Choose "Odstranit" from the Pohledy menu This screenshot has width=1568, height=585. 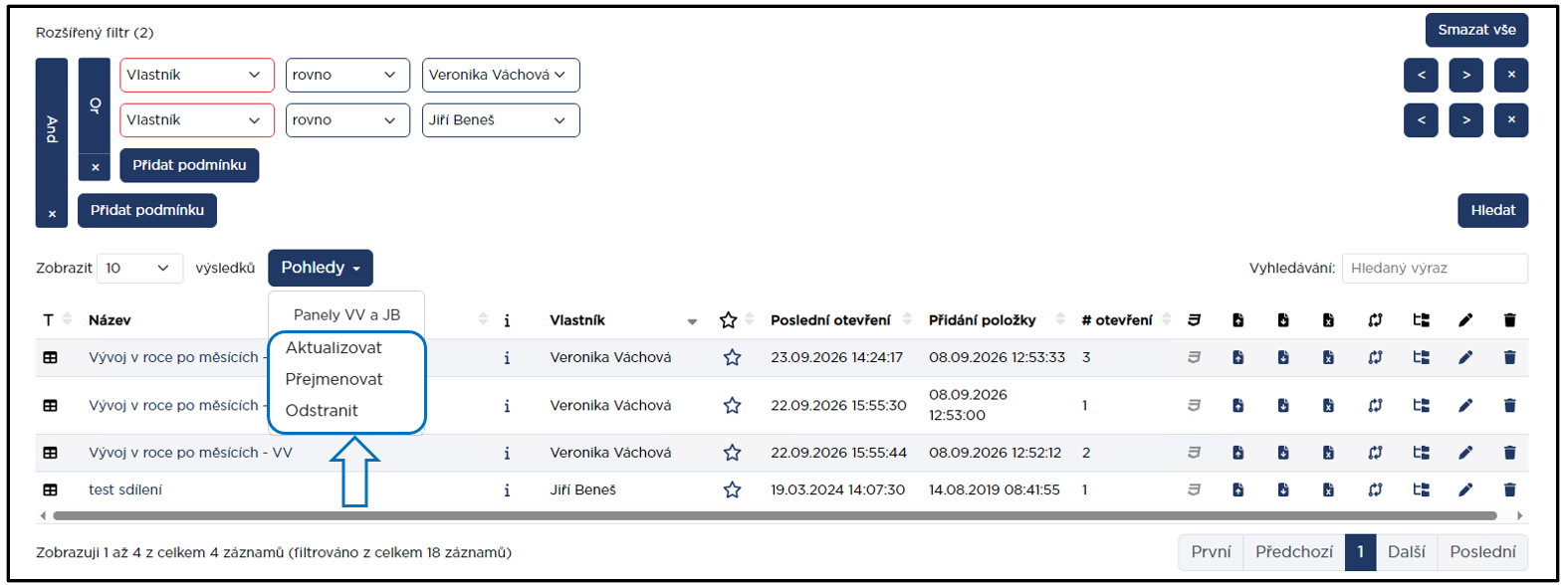point(322,410)
